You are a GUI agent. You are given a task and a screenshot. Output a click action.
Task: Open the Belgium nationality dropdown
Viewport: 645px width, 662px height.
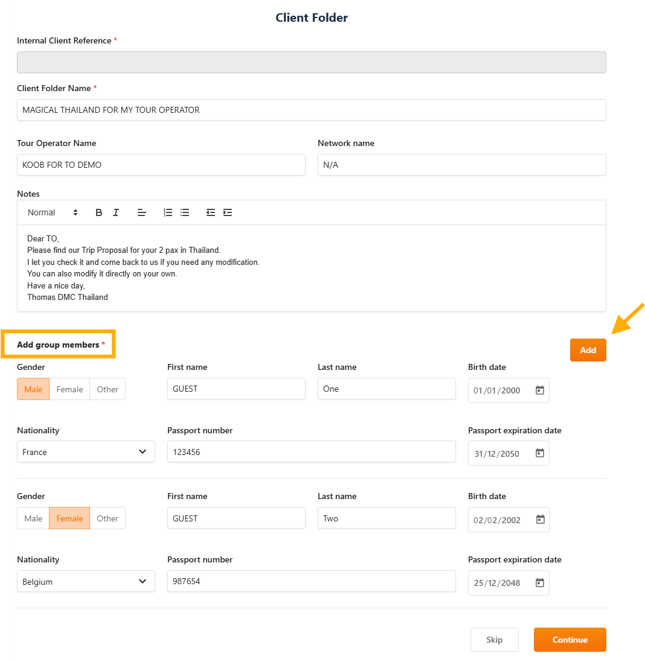[86, 581]
